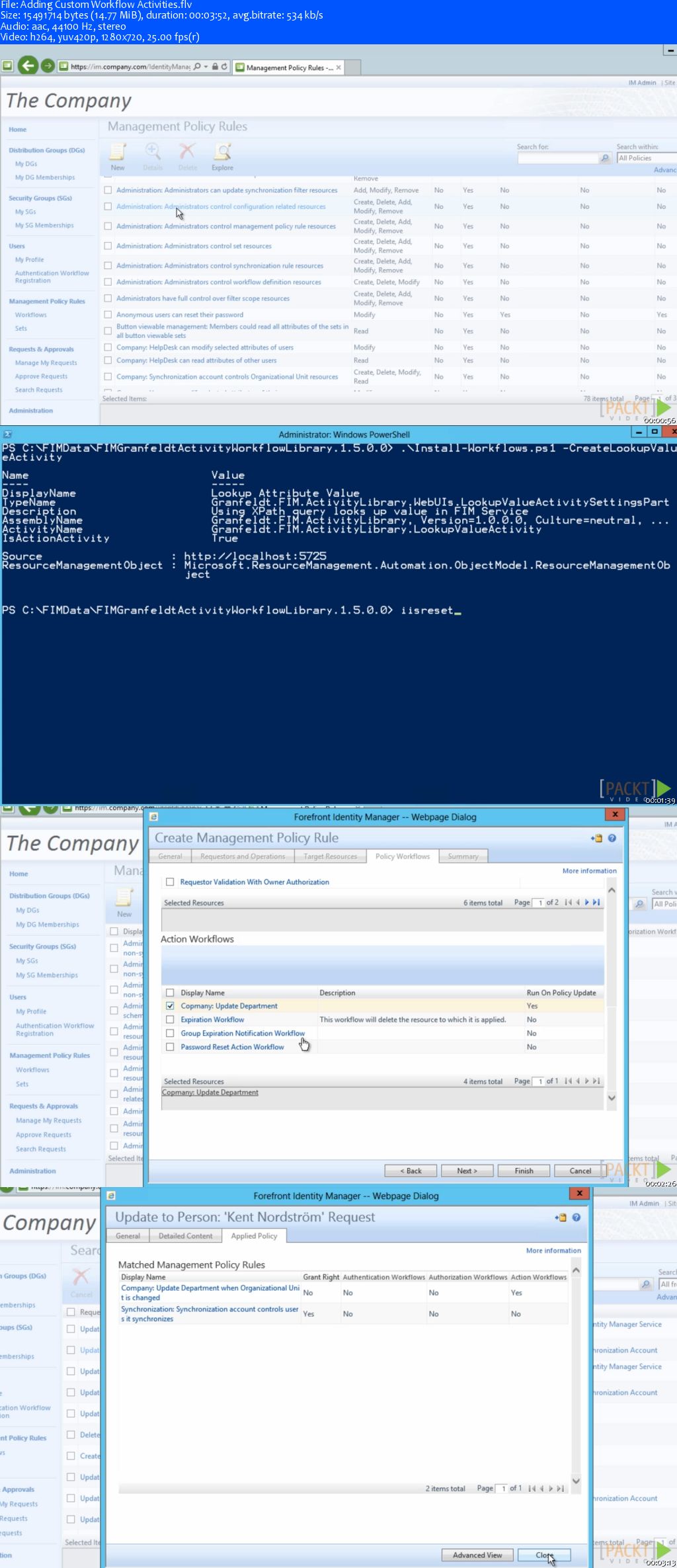Switch to the Target Resources tab

(330, 856)
